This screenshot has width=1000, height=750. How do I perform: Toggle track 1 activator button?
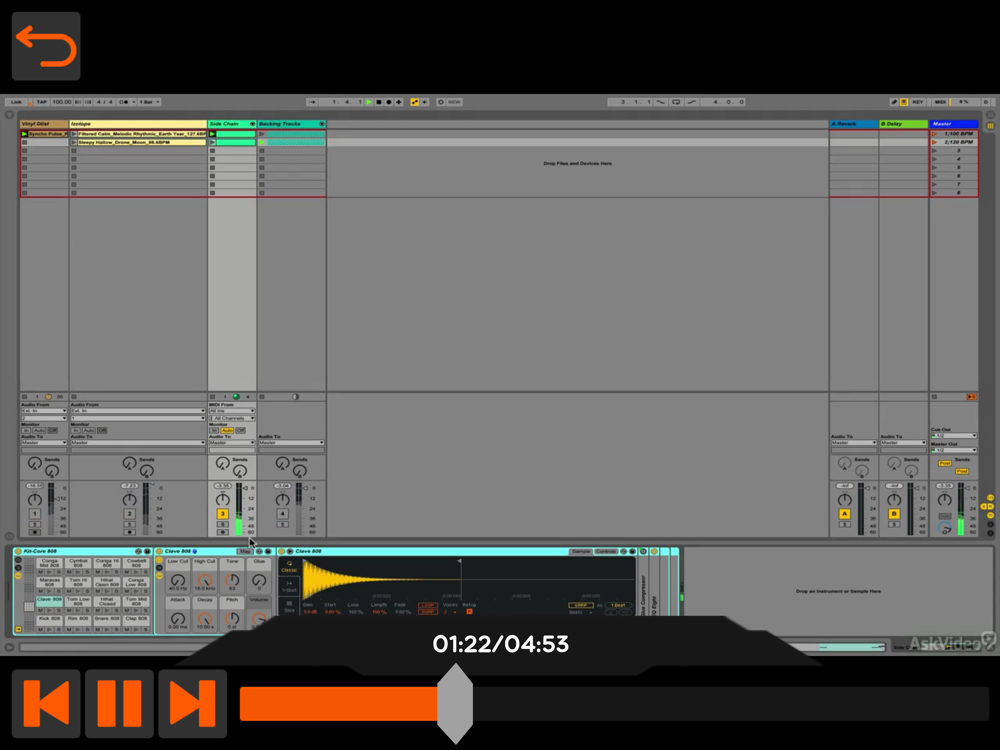pos(35,514)
